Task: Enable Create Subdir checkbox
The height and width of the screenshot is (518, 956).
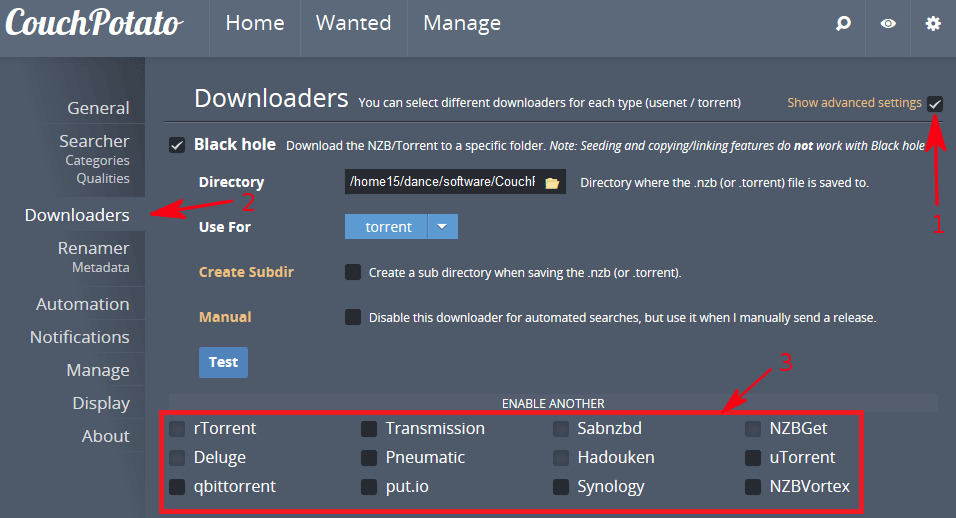Action: coord(352,272)
